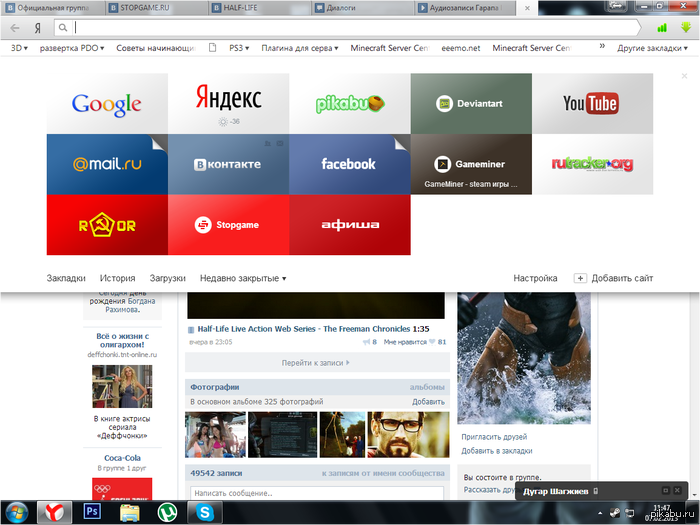Click Добавить link in photos section
The height and width of the screenshot is (525, 700).
coord(428,402)
